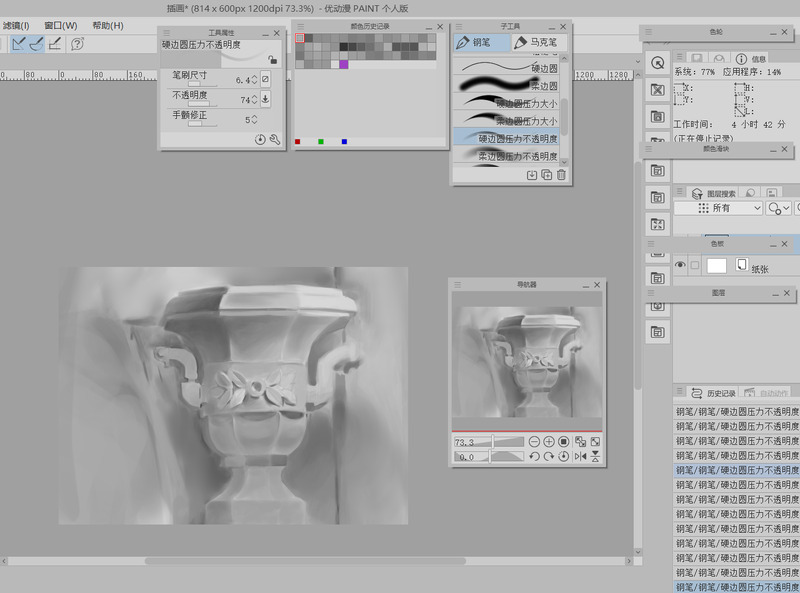Image resolution: width=800 pixels, height=593 pixels.
Task: Click the zoom in icon in Navigator
Action: click(x=549, y=441)
